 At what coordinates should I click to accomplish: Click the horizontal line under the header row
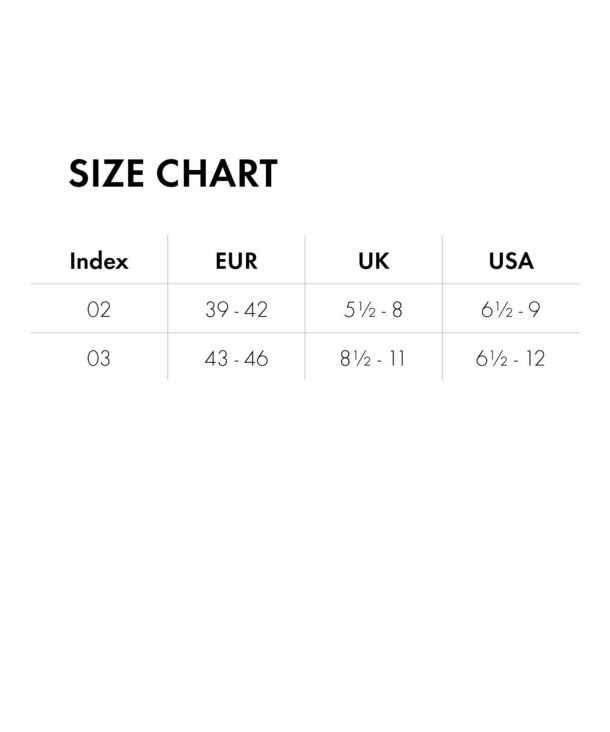click(305, 284)
